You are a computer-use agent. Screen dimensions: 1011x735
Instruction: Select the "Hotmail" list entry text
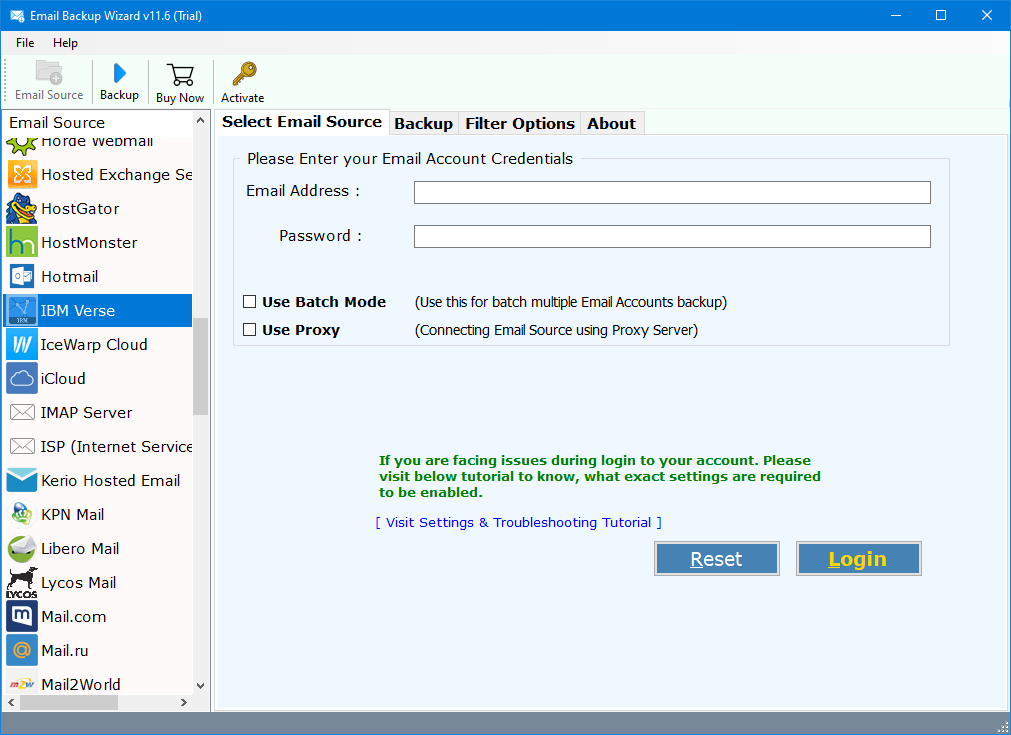pos(70,277)
